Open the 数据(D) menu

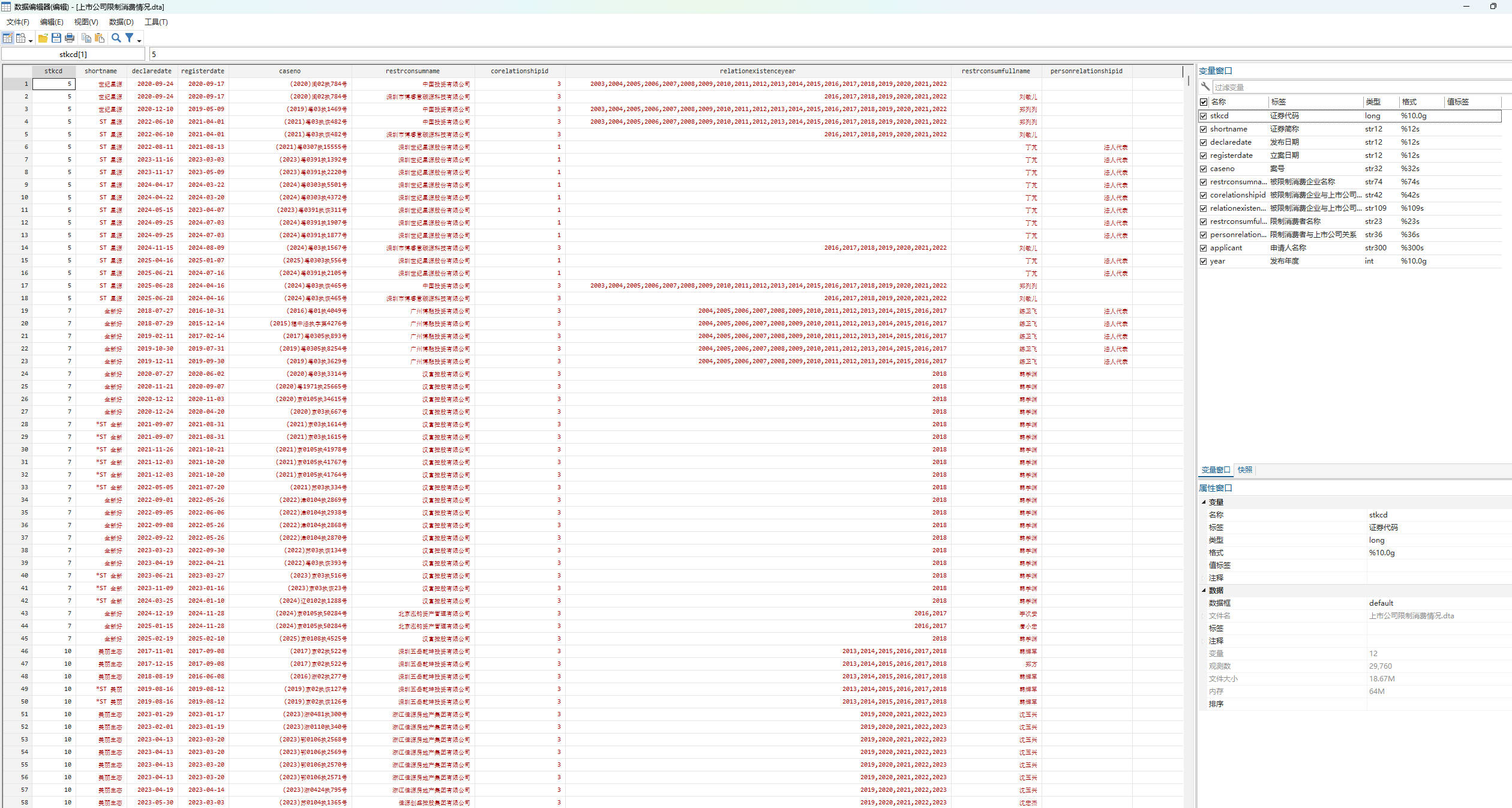point(121,22)
